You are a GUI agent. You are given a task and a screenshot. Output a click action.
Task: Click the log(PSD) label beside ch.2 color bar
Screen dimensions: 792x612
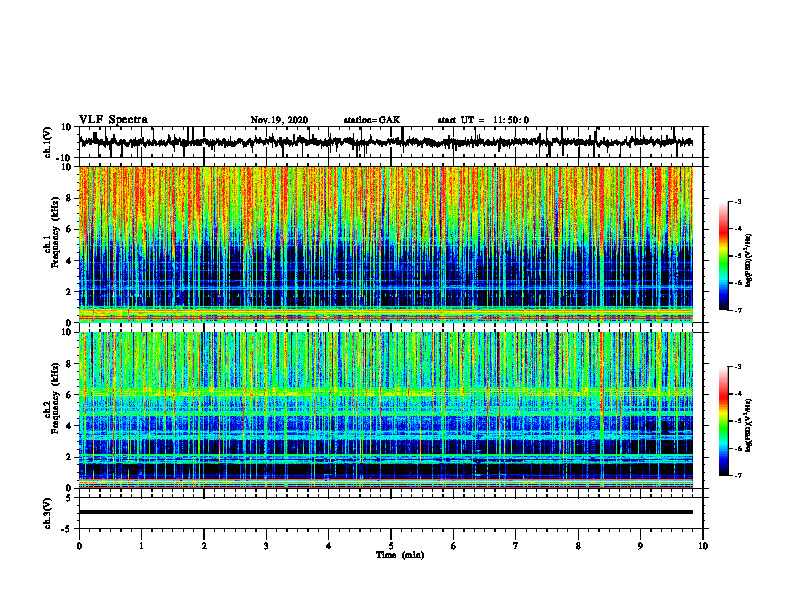[750, 426]
